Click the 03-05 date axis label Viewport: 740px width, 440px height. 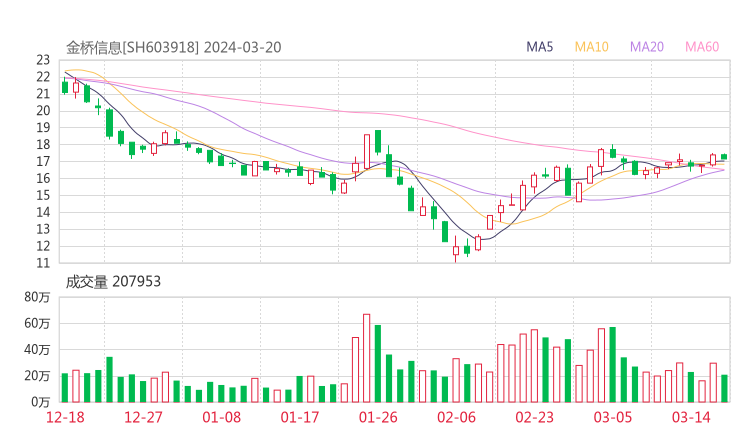coord(613,417)
